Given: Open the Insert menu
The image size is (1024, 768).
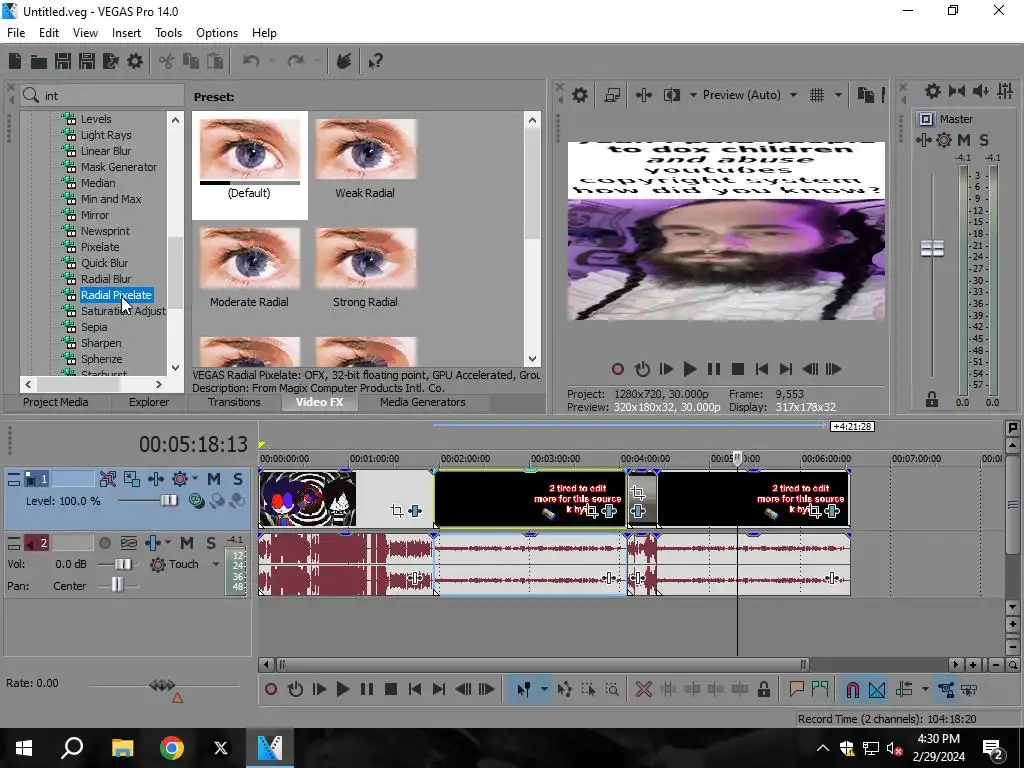Looking at the screenshot, I should coord(126,33).
